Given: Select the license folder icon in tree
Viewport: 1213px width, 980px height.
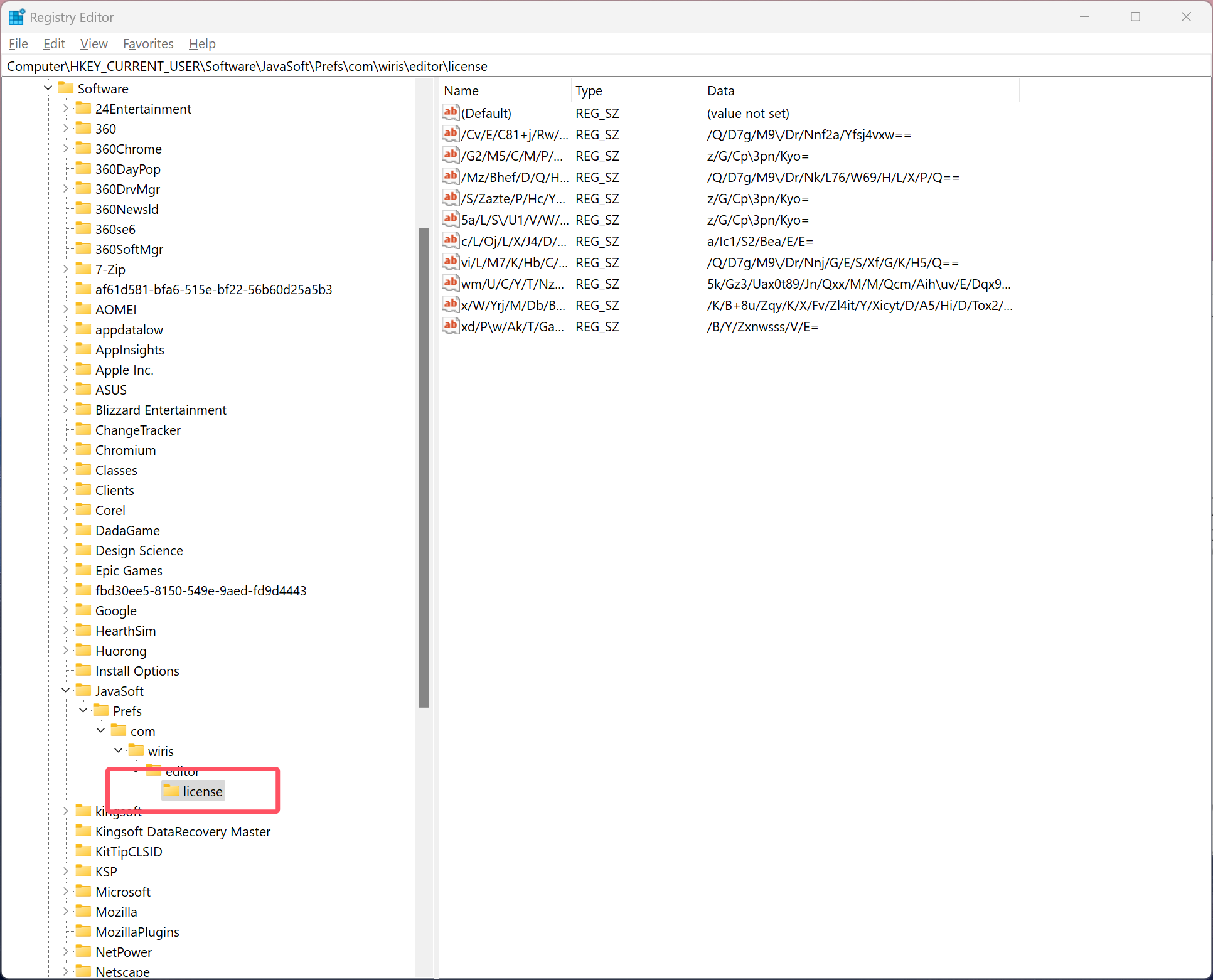Looking at the screenshot, I should click(x=171, y=791).
